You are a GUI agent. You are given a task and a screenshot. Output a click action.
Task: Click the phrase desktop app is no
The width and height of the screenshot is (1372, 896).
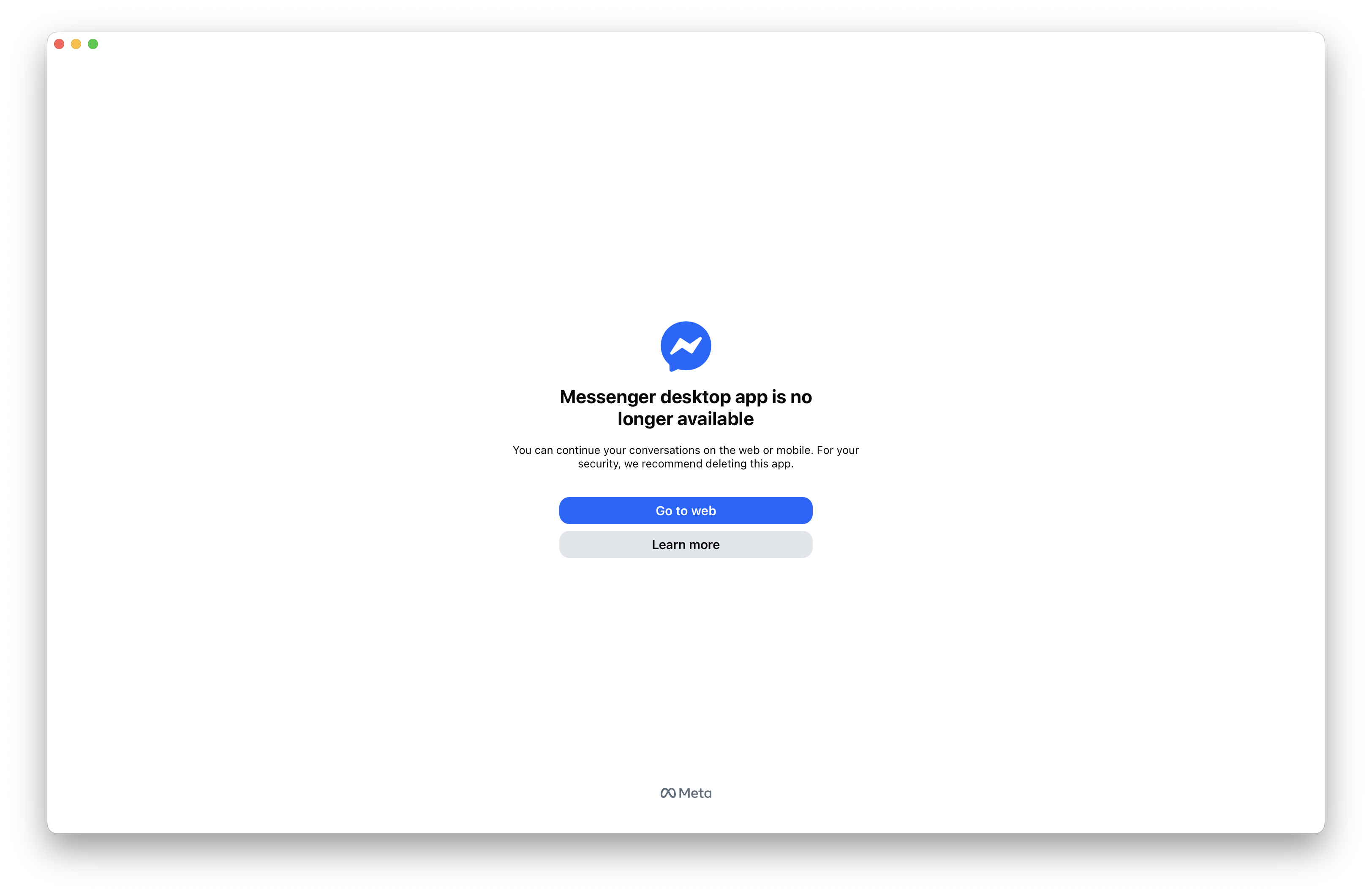click(x=735, y=397)
